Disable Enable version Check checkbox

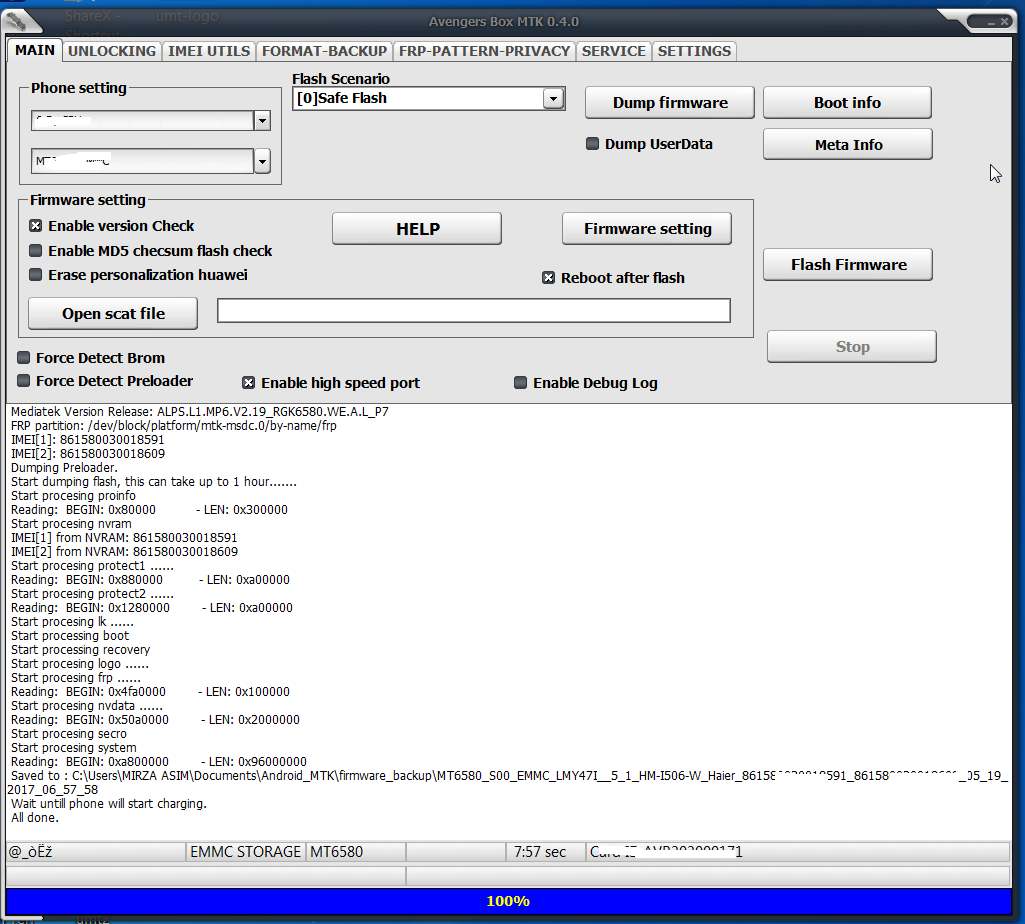click(36, 226)
